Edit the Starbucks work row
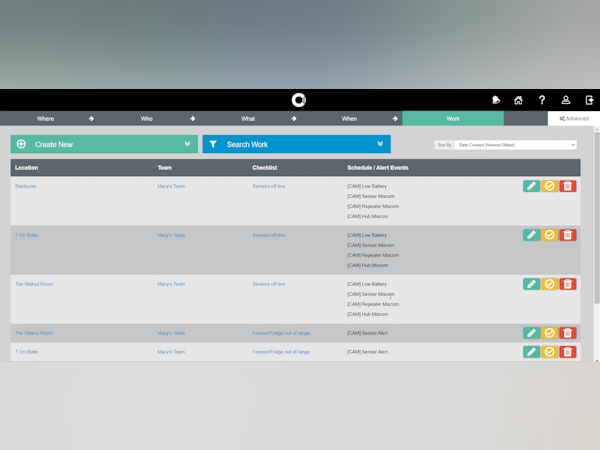600x450 pixels. click(x=532, y=186)
